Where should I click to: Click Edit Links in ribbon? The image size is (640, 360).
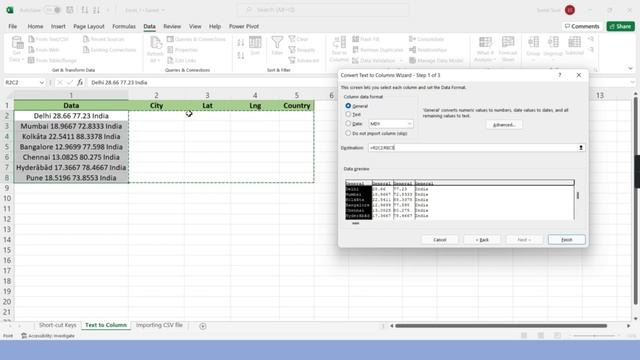(x=182, y=60)
